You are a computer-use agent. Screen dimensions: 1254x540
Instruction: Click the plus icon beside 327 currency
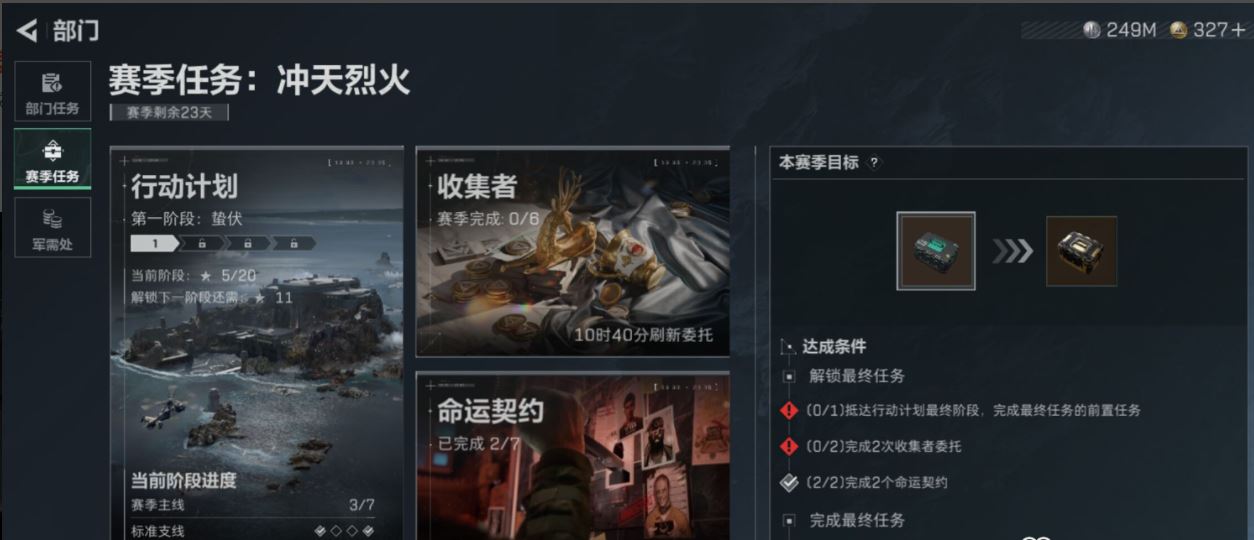(x=1239, y=30)
